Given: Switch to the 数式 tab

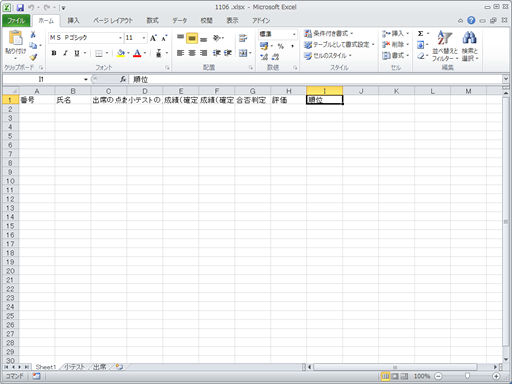Looking at the screenshot, I should (x=152, y=21).
